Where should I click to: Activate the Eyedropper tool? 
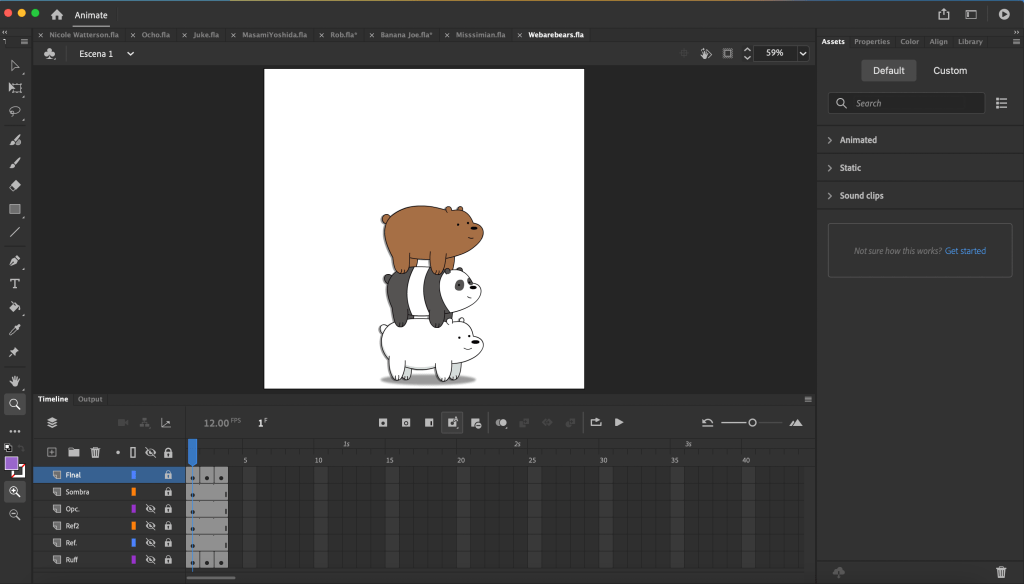point(15,330)
